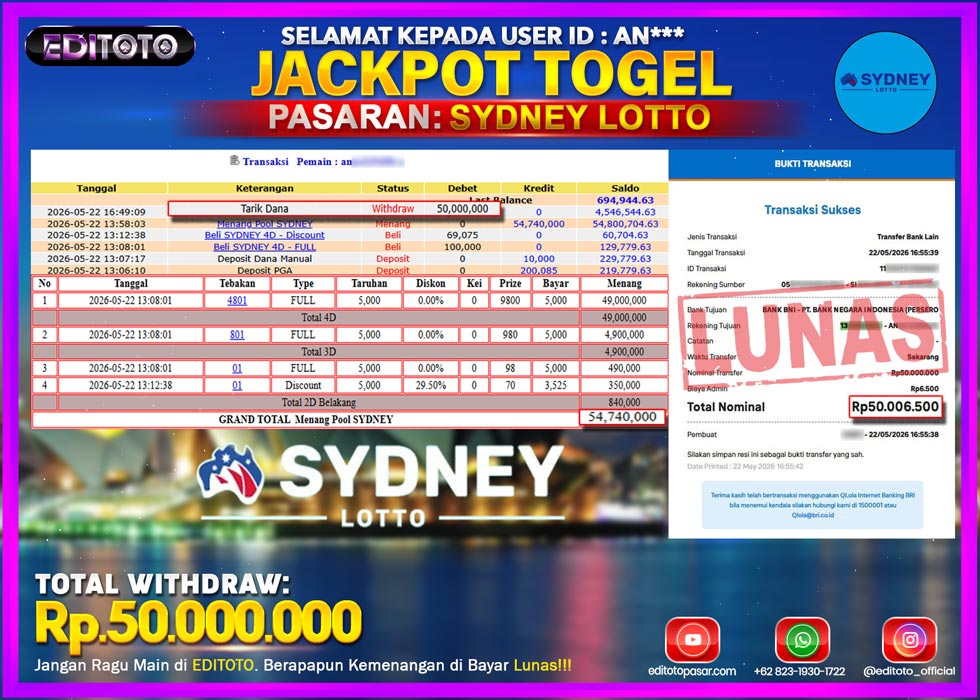
Task: Click the 3,525 bayar cell
Action: pos(555,385)
